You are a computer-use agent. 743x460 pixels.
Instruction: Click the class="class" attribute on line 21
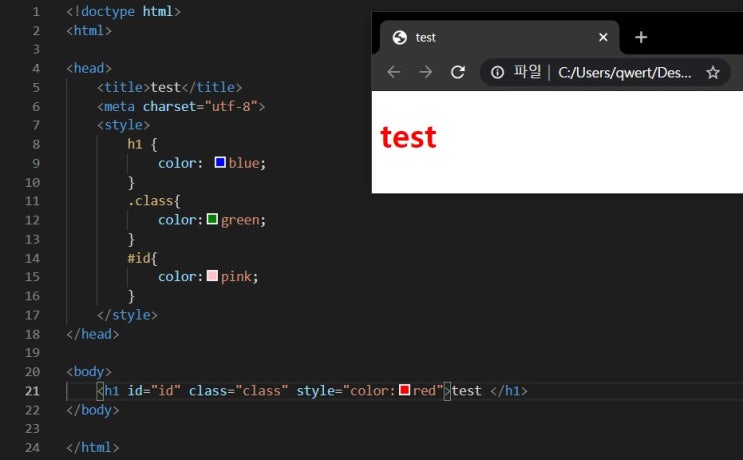(x=238, y=391)
